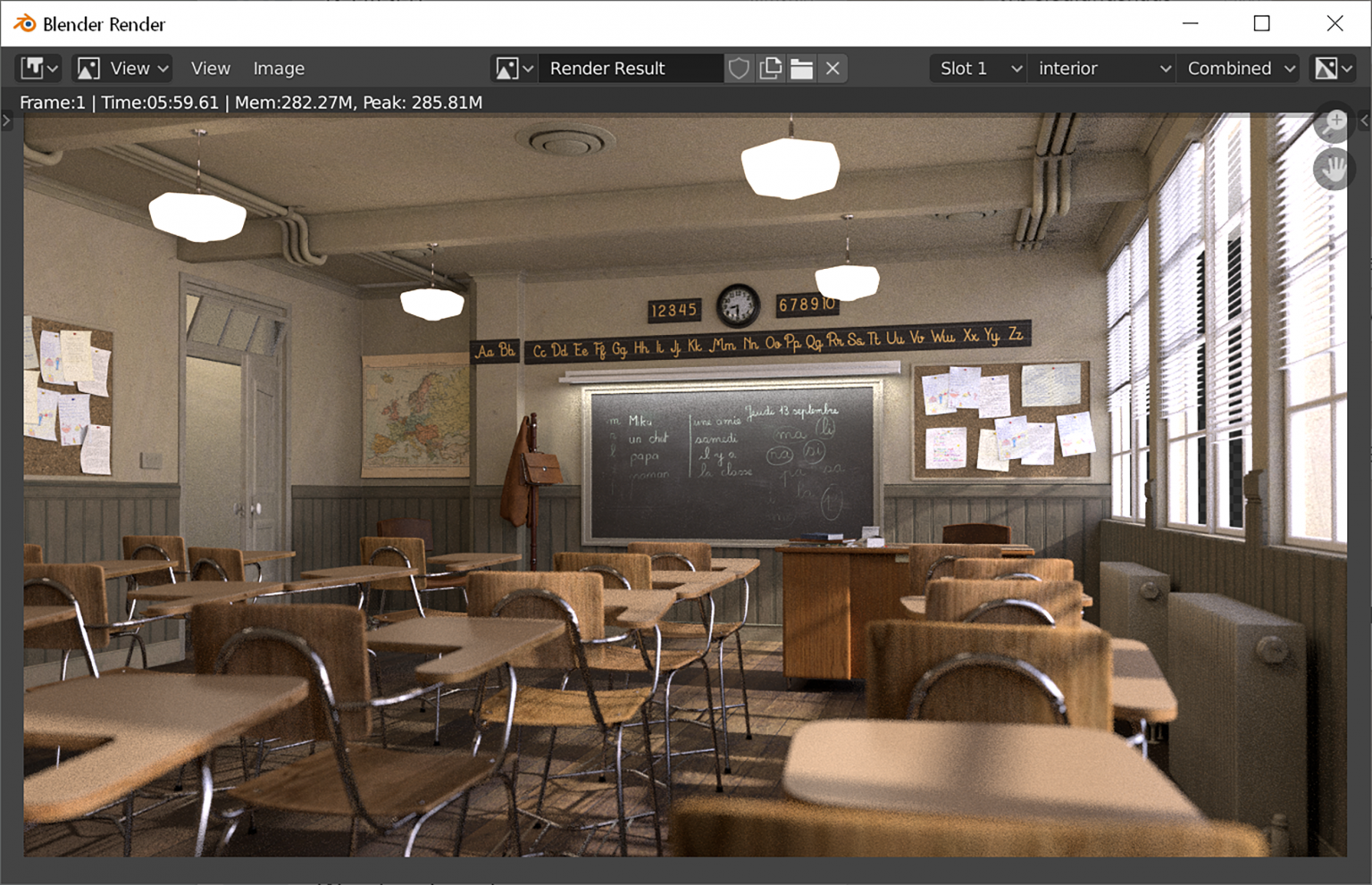Open the Combined pass dropdown
The image size is (1372, 885).
click(1240, 69)
